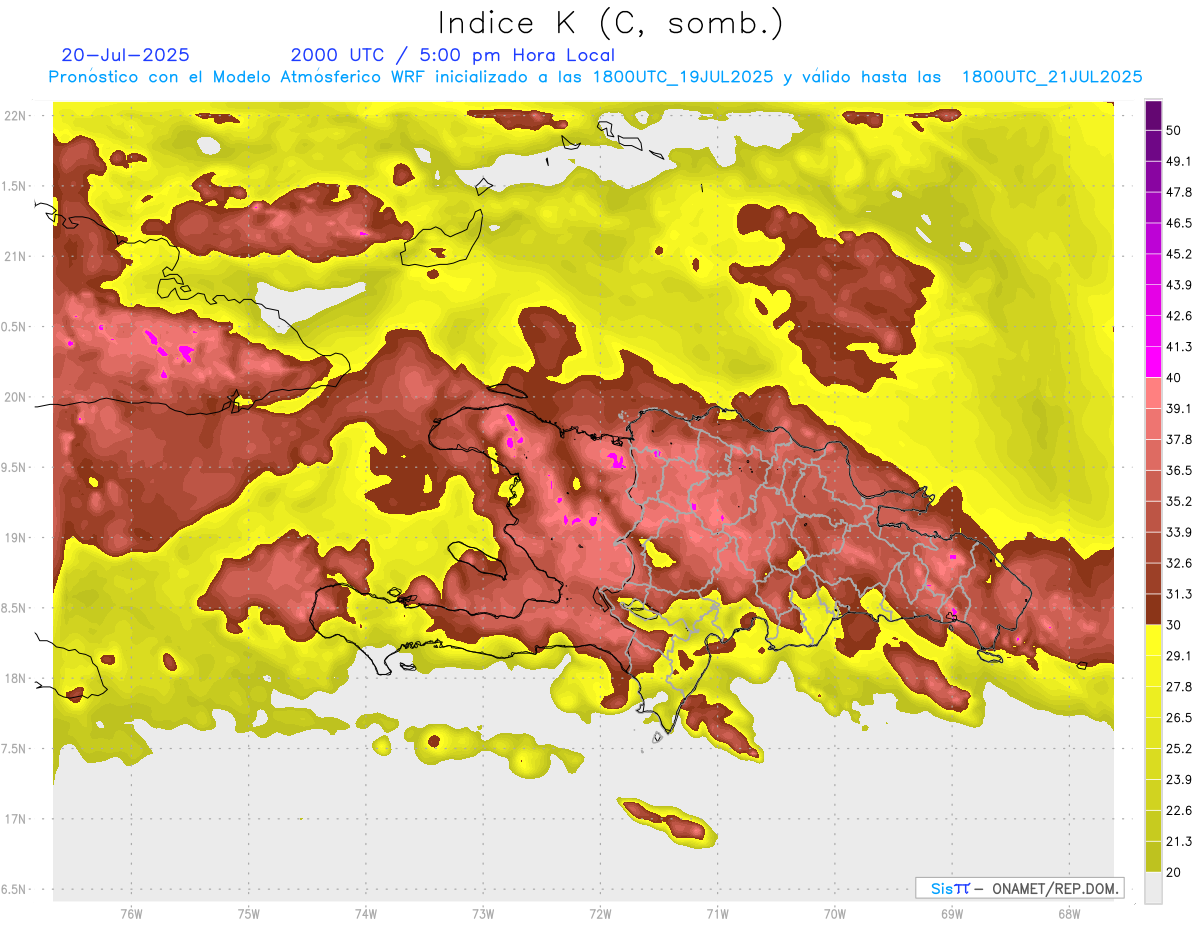
Task: Click the 'Indice K (C, somb.)' title
Action: point(610,23)
